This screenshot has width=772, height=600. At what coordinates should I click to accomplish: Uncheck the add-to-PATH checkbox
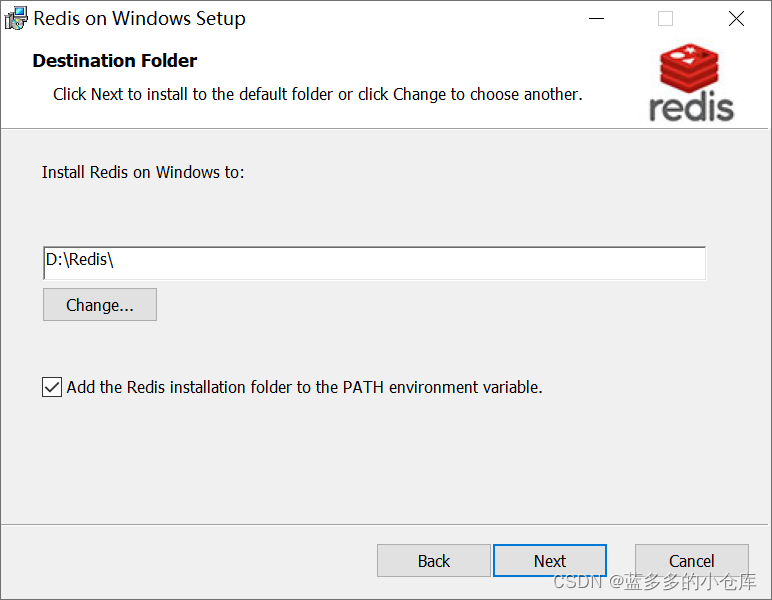click(52, 387)
